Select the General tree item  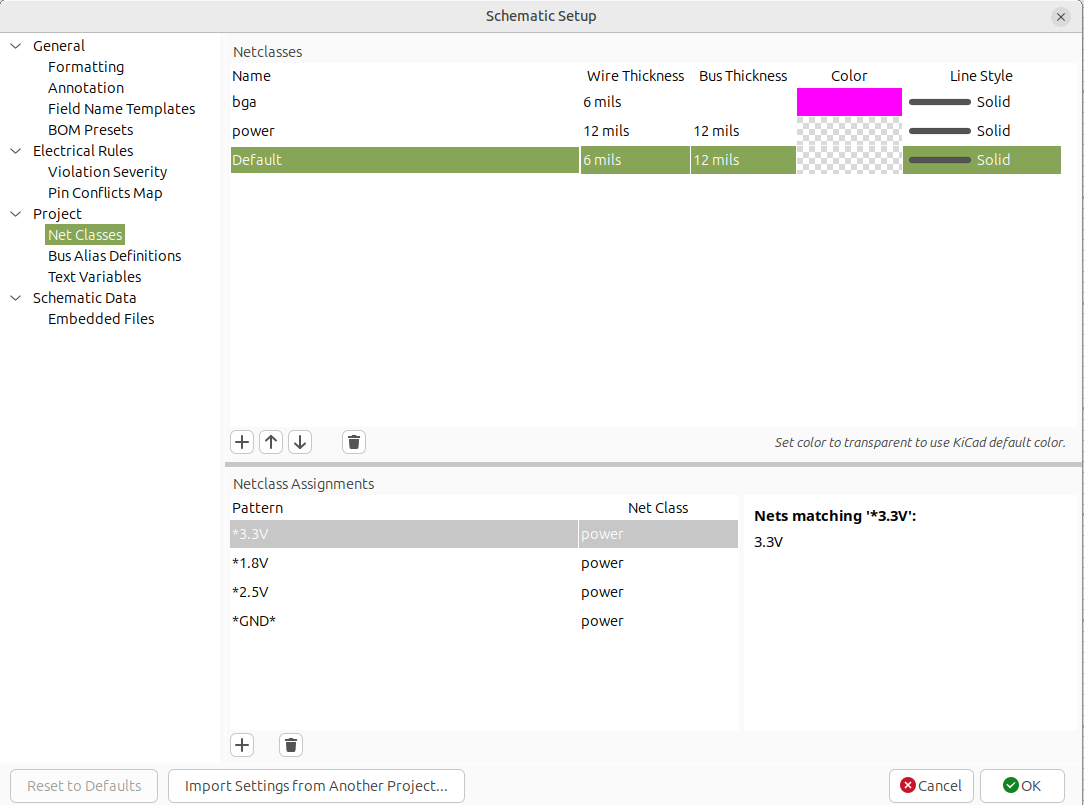point(59,46)
